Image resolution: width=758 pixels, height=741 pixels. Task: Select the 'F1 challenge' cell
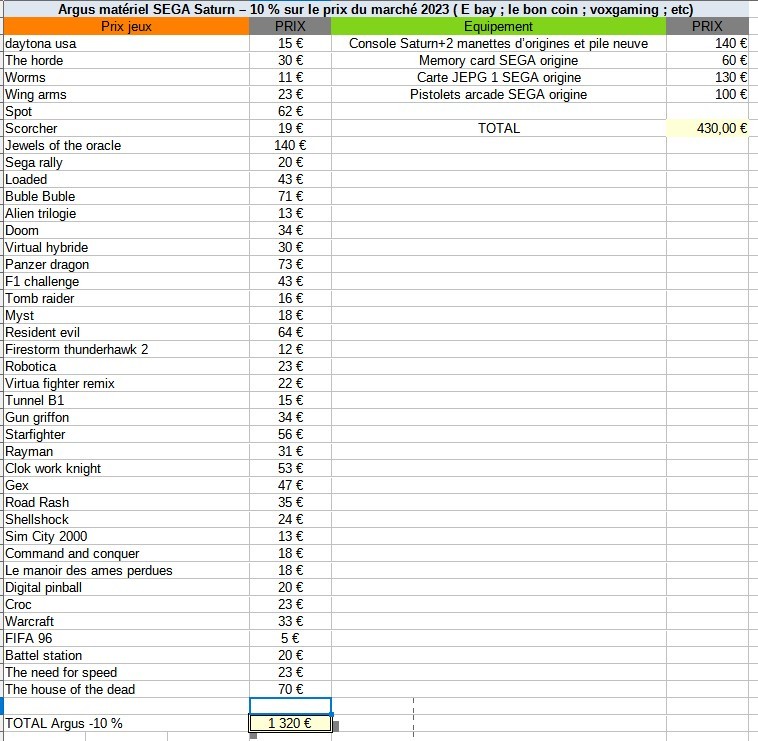[x=126, y=281]
